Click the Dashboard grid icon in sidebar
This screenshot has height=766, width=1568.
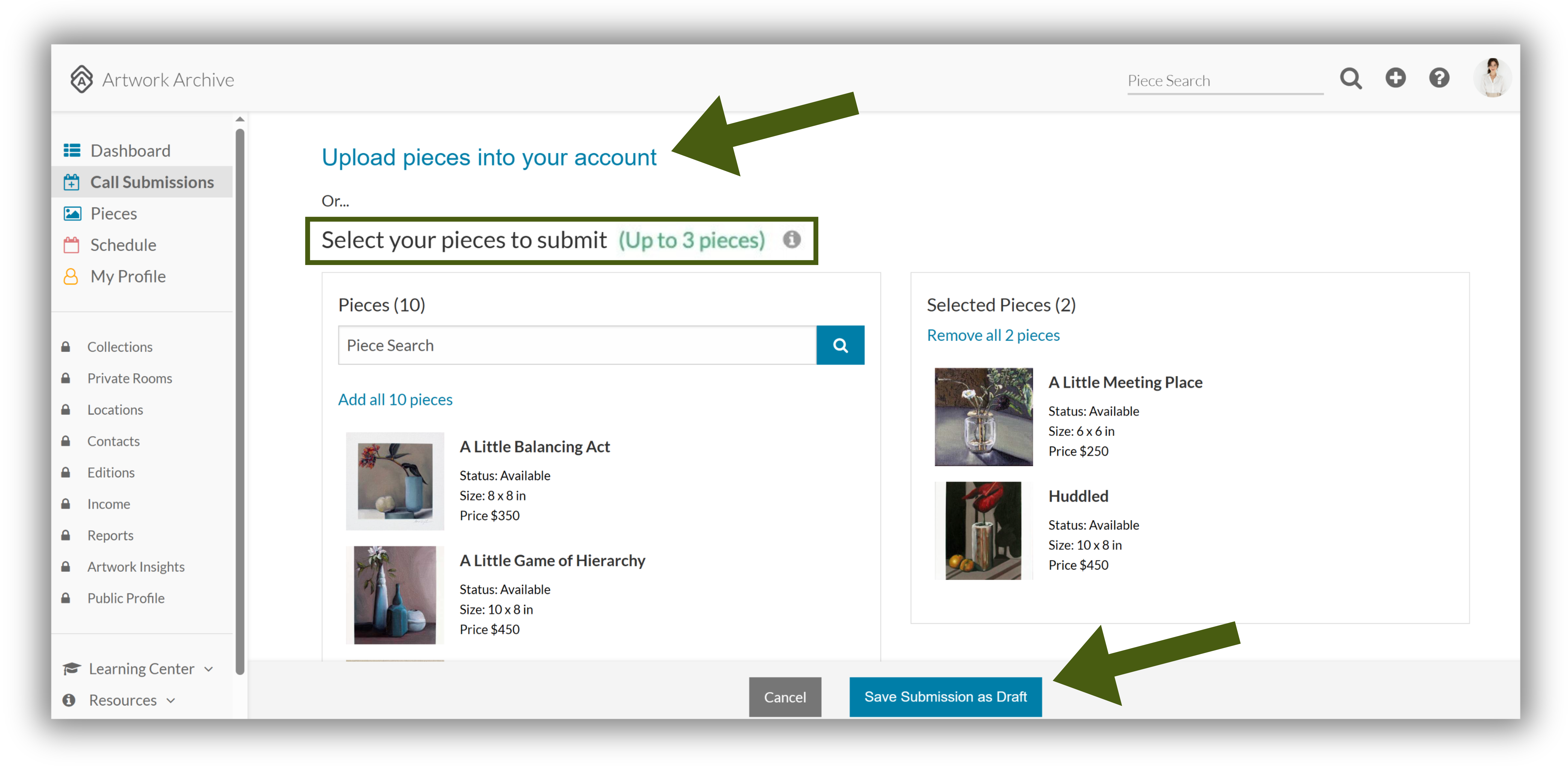tap(72, 150)
